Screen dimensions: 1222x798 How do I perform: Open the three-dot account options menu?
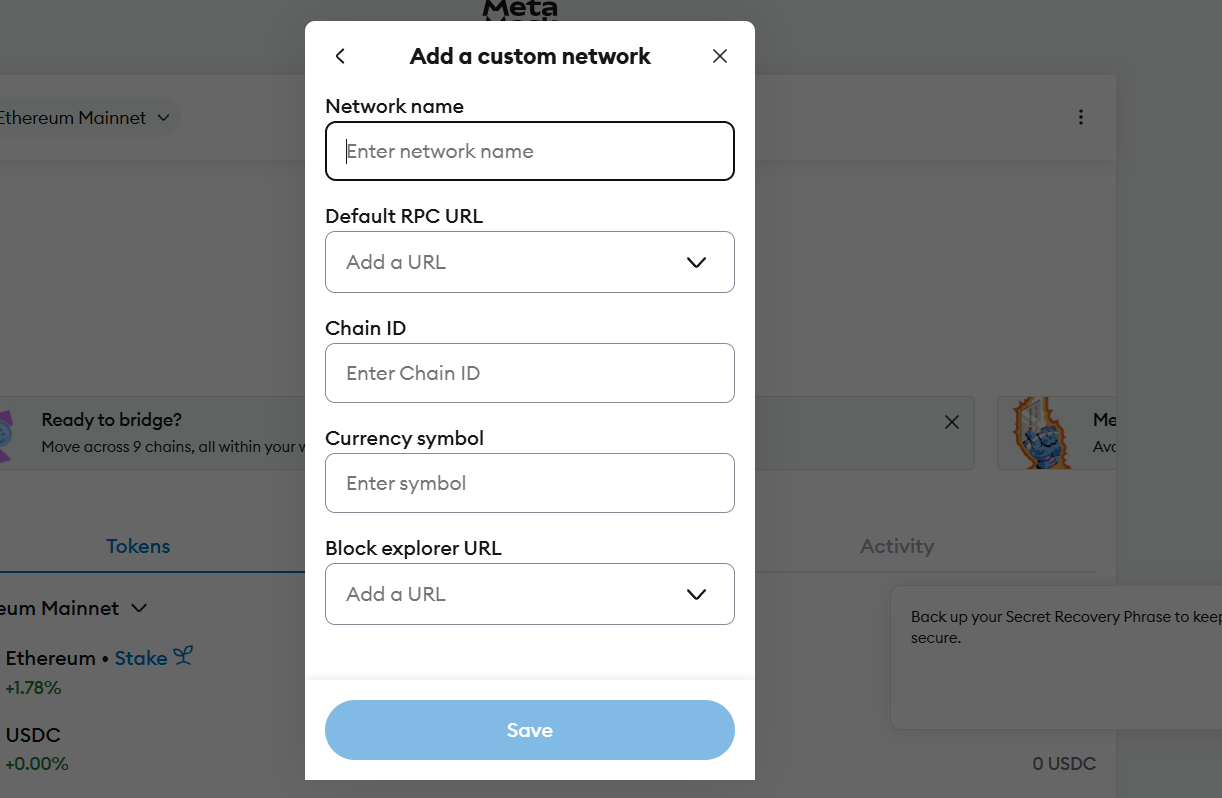coord(1080,117)
